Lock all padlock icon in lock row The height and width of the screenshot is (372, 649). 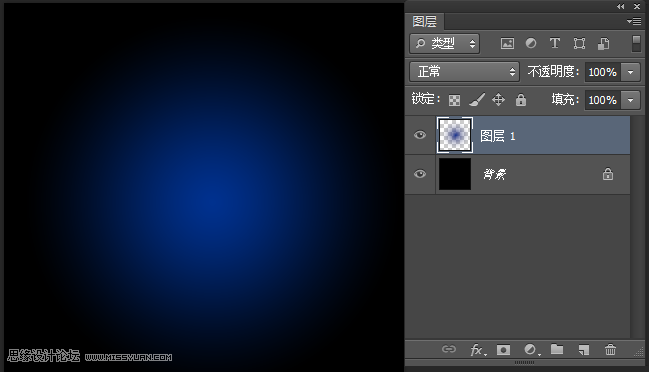coord(521,100)
